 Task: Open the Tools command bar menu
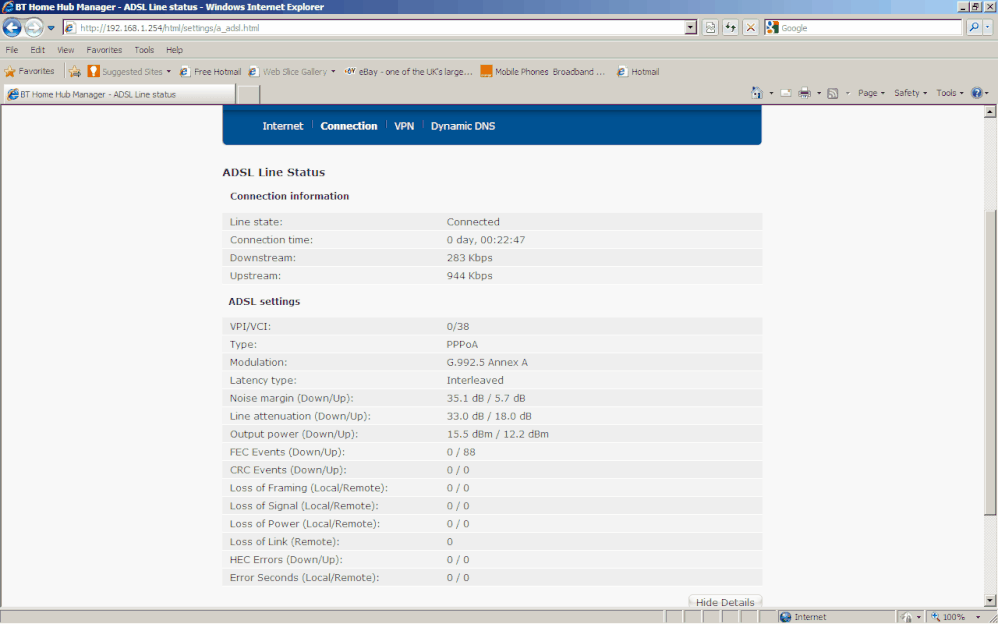point(950,93)
